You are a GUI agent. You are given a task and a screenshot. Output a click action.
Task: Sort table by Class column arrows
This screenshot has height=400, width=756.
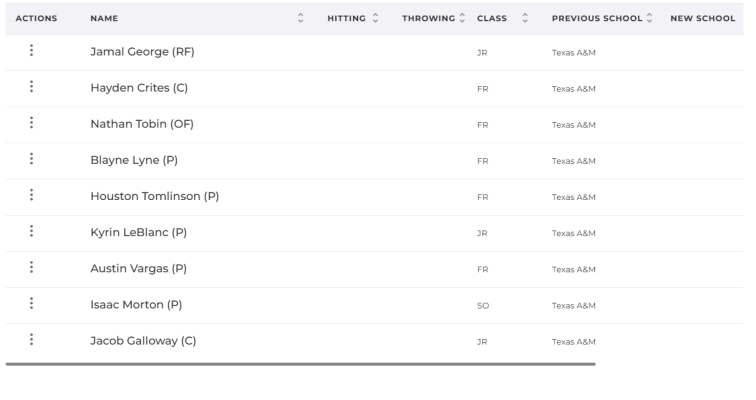(525, 18)
